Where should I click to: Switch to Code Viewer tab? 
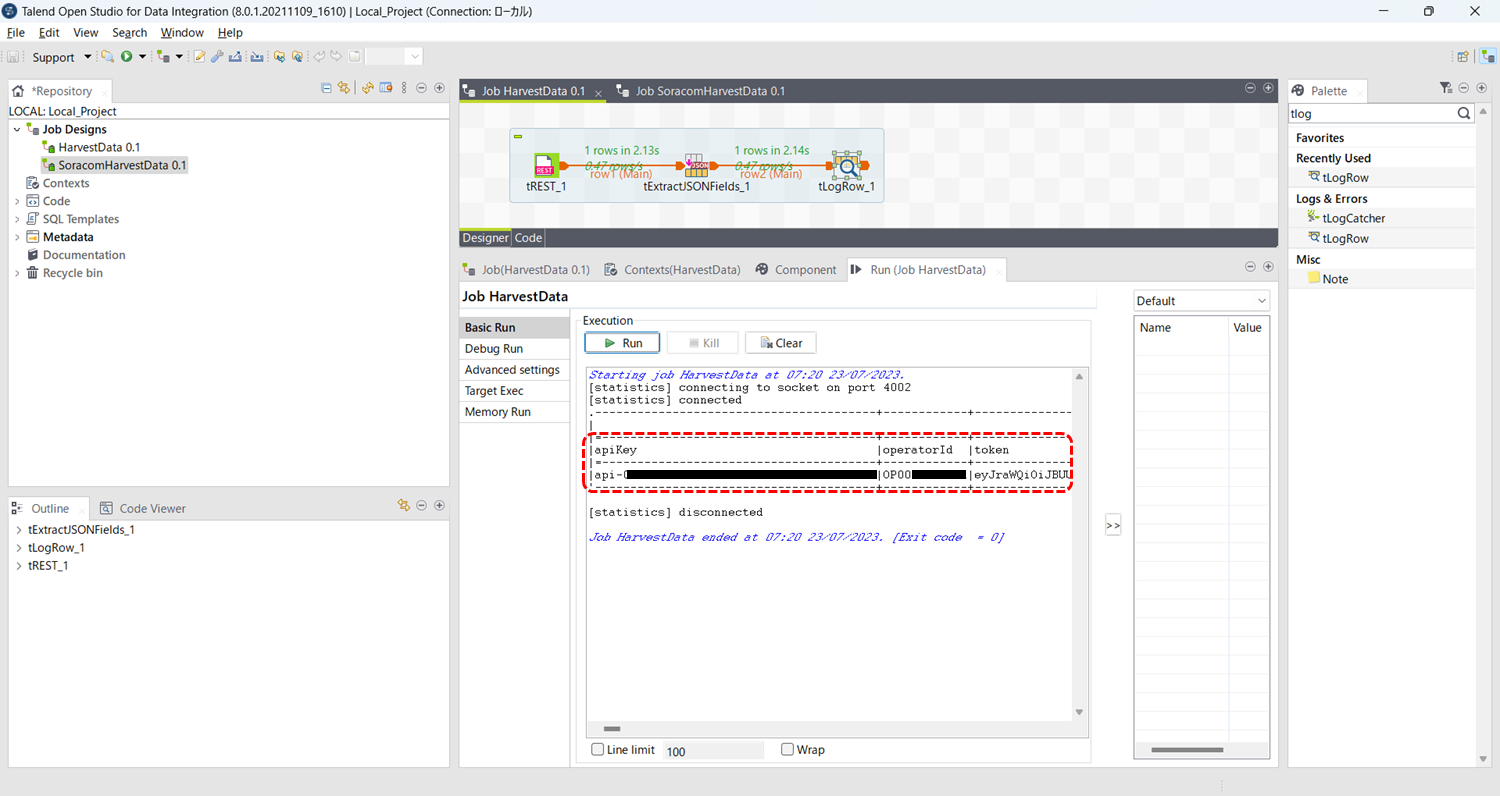143,508
